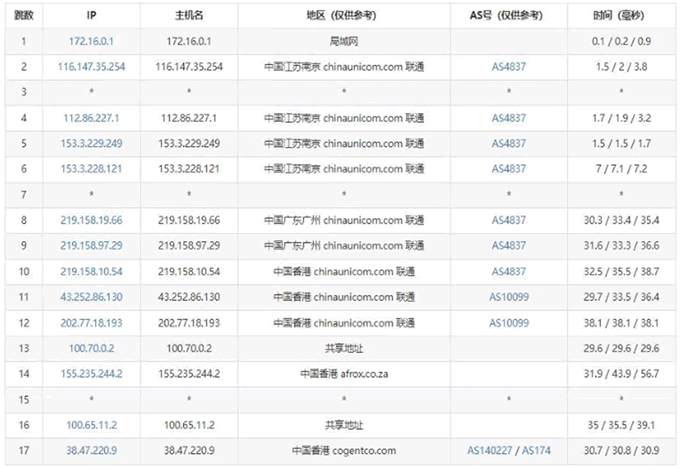Click the 主机名 column header
The image size is (680, 468).
tap(189, 16)
